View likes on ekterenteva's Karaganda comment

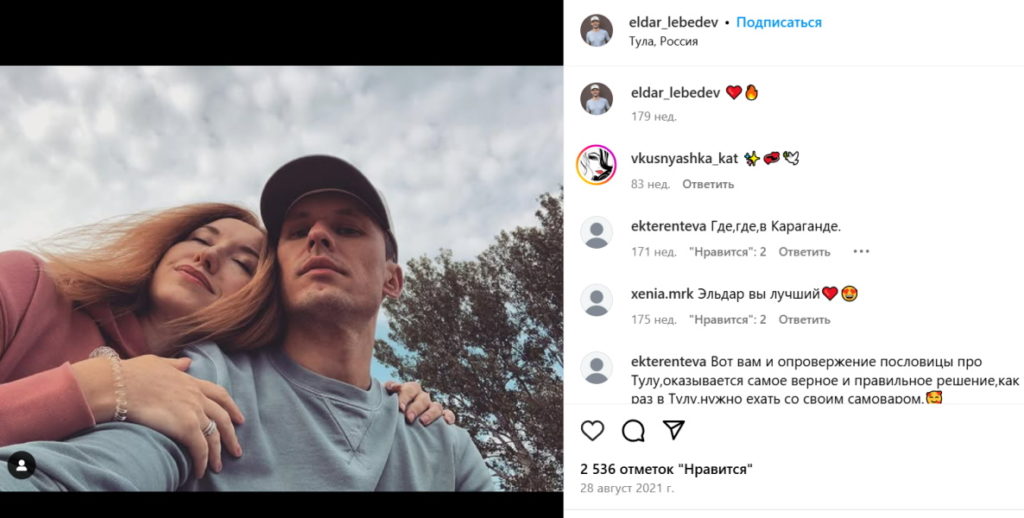[x=727, y=252]
